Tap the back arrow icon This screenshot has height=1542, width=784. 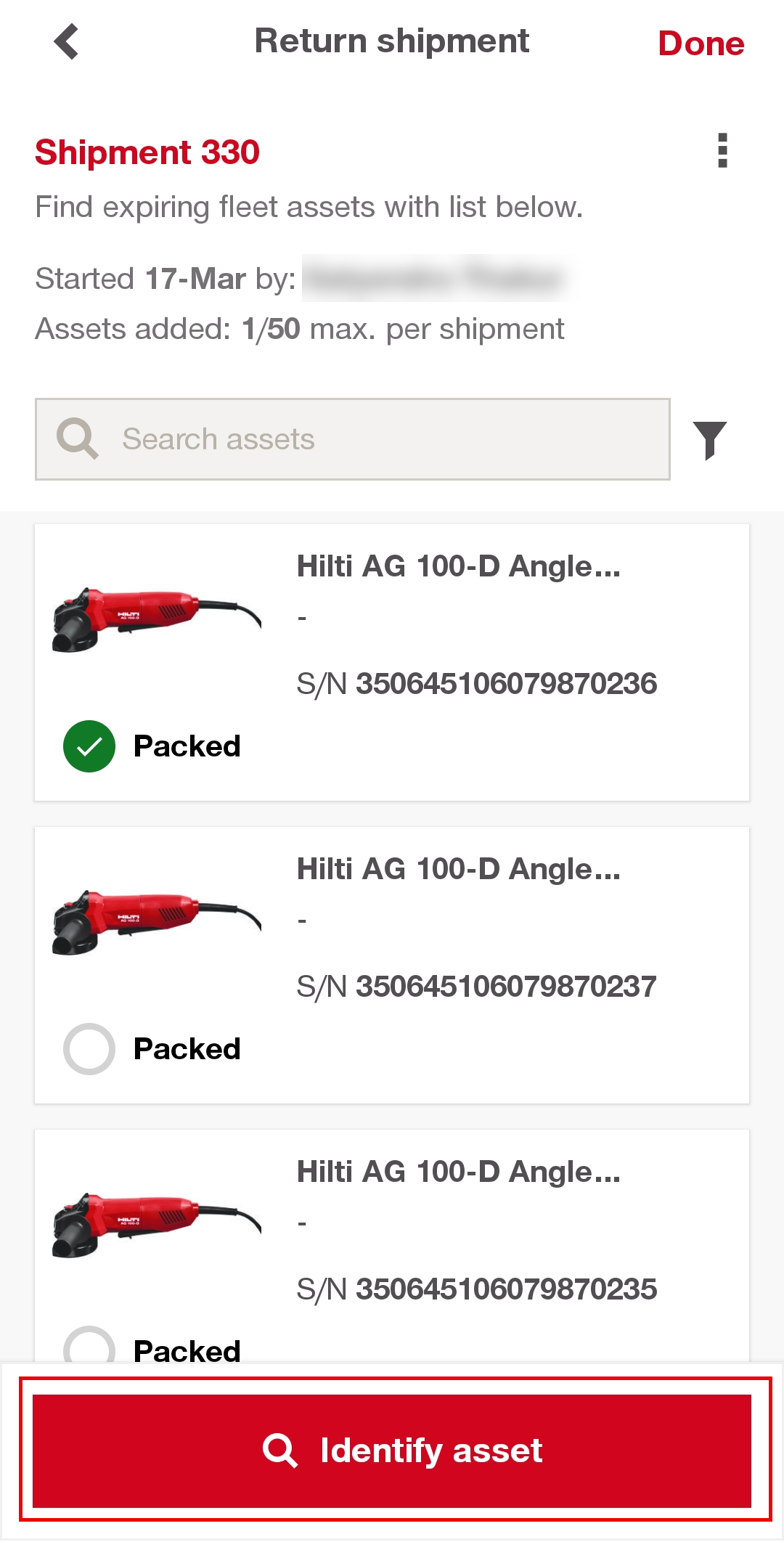pyautogui.click(x=66, y=41)
